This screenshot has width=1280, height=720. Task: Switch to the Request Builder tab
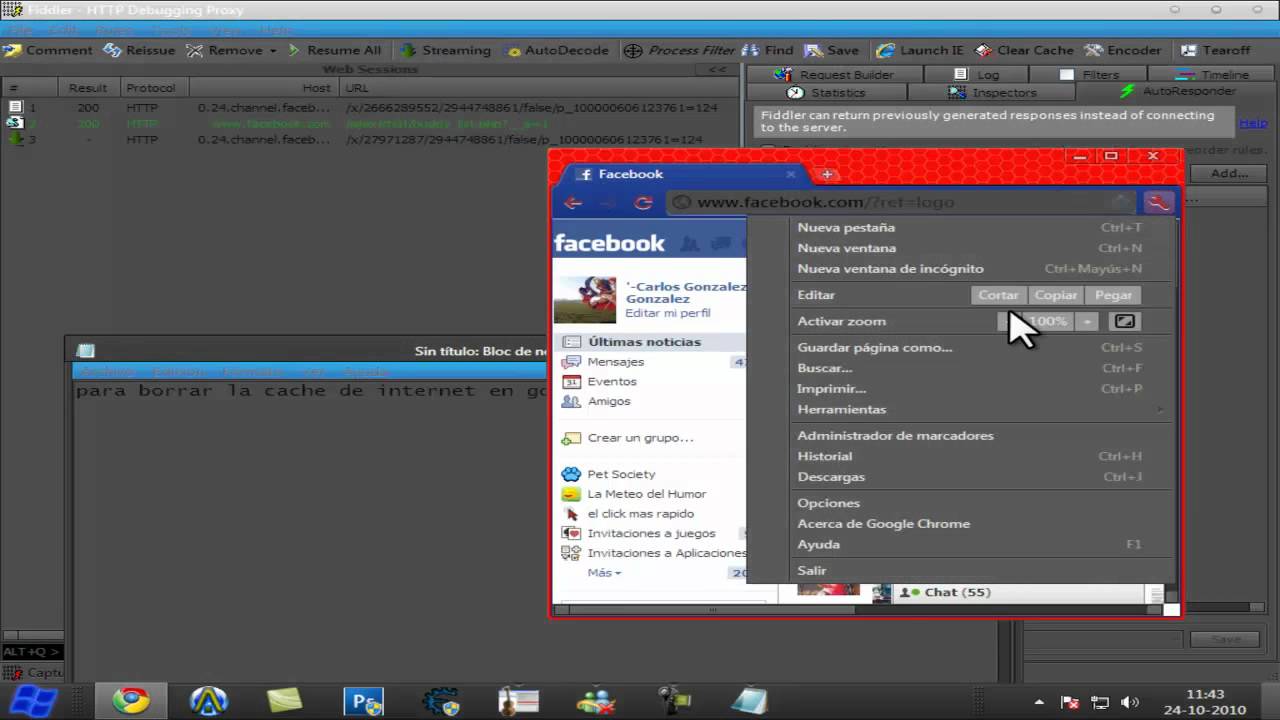pos(835,75)
